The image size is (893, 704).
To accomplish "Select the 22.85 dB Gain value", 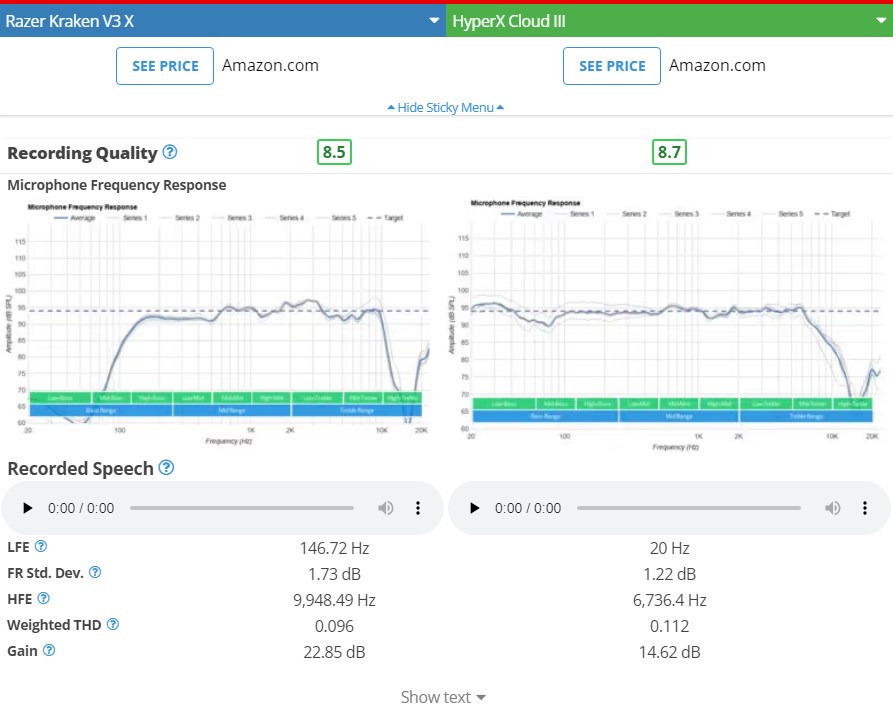I will (334, 652).
